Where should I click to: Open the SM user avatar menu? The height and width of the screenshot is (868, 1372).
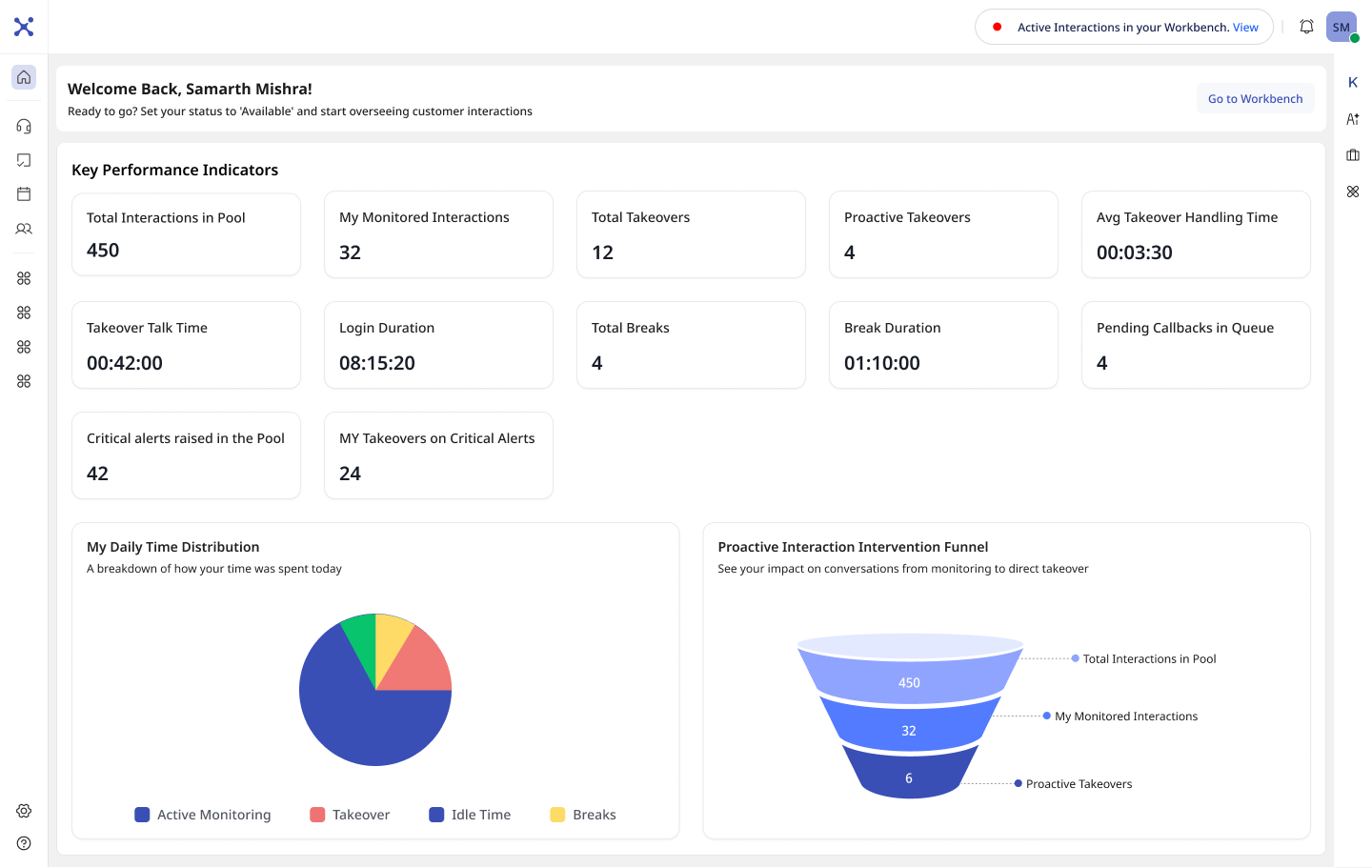1342,27
